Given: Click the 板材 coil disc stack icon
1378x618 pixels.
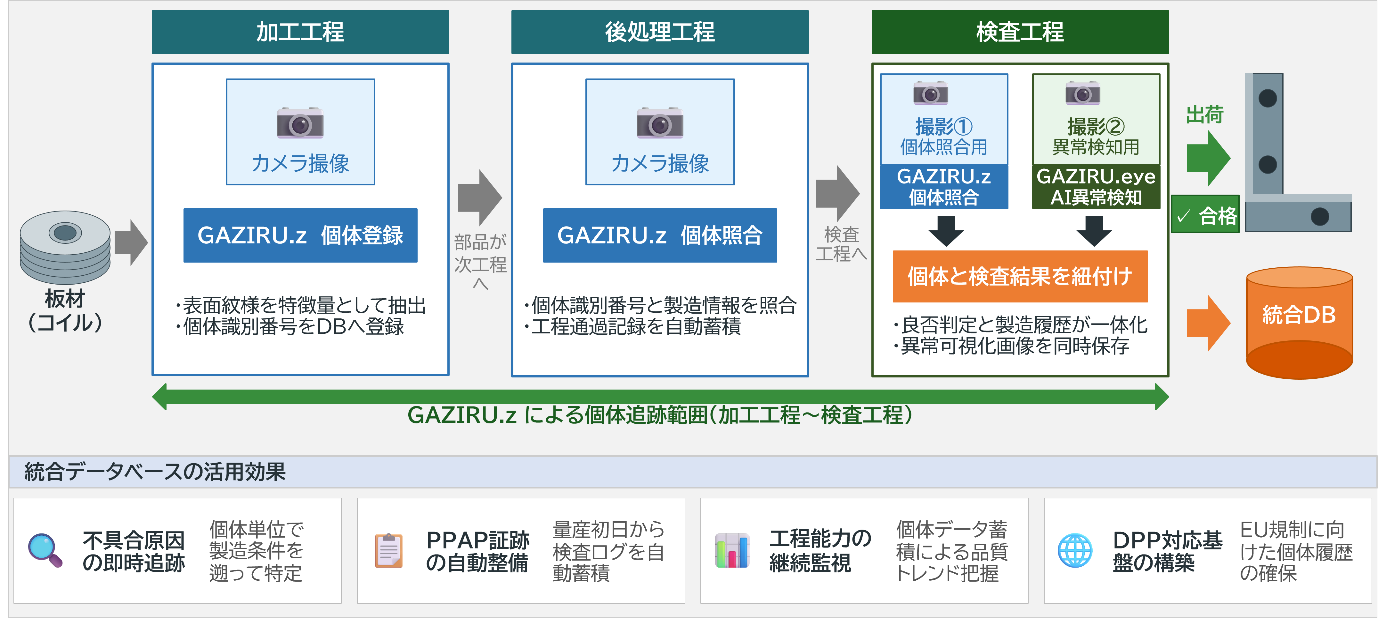Looking at the screenshot, I should tap(65, 248).
